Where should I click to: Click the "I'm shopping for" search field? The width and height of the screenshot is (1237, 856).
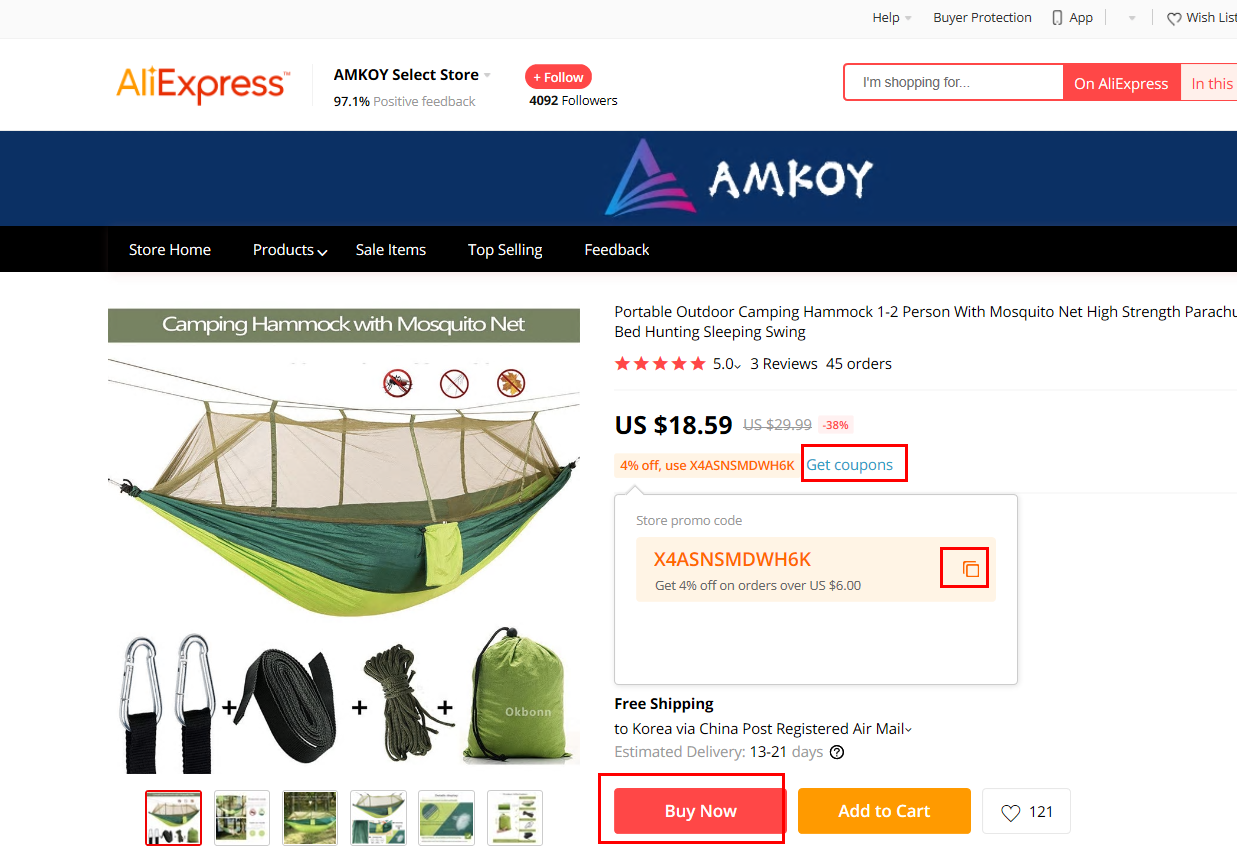pyautogui.click(x=953, y=82)
